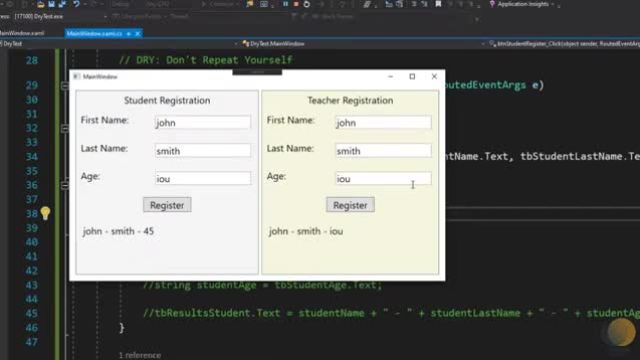Switch to the MainWindow.xaml tab
The image size is (640, 360).
pyautogui.click(x=22, y=33)
